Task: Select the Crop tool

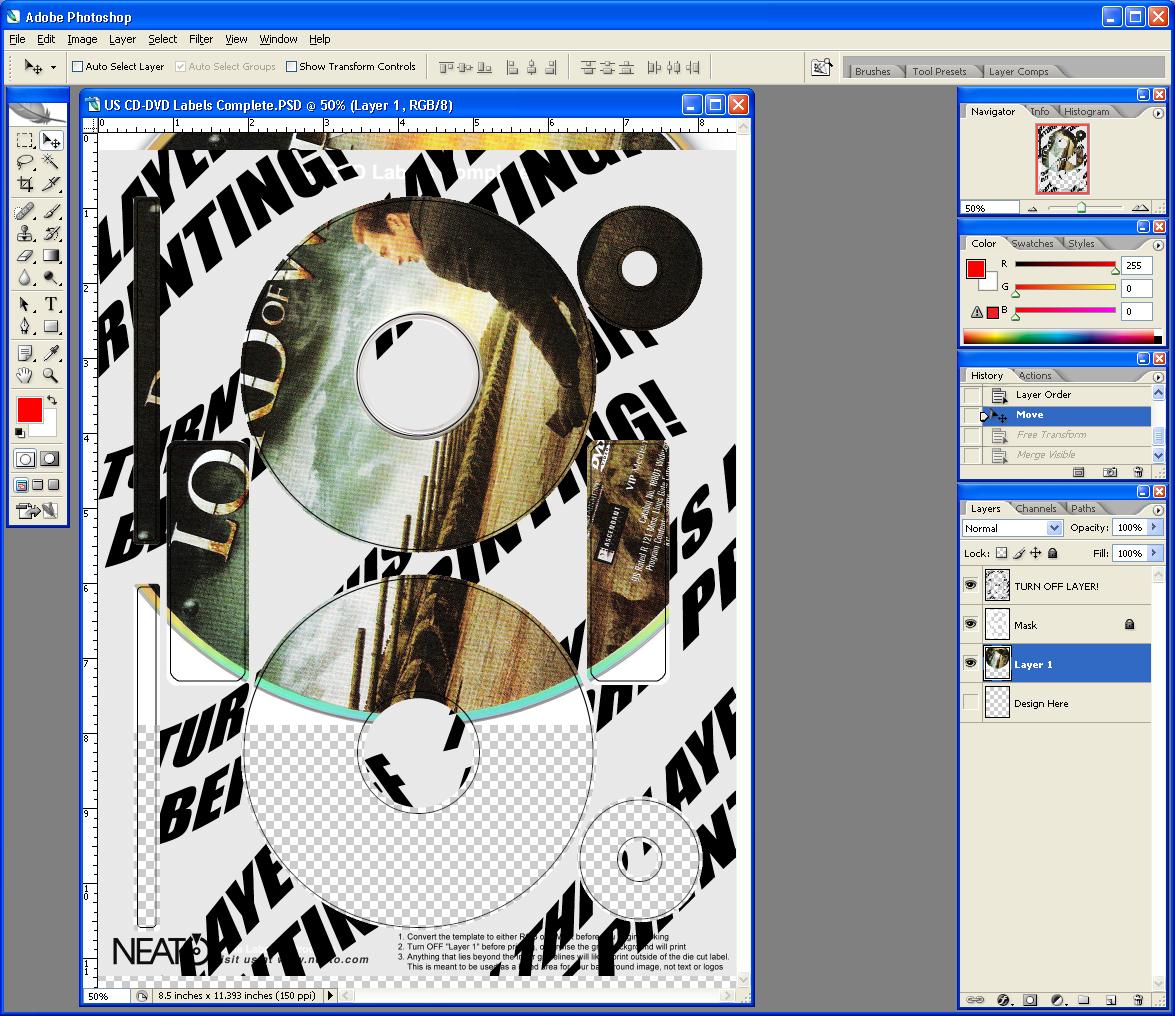Action: (x=25, y=184)
